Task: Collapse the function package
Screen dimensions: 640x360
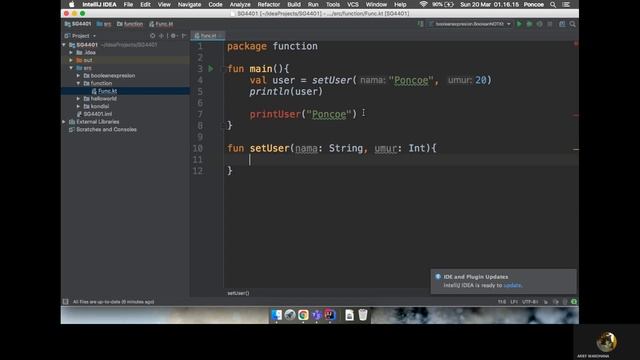Action: [x=78, y=83]
